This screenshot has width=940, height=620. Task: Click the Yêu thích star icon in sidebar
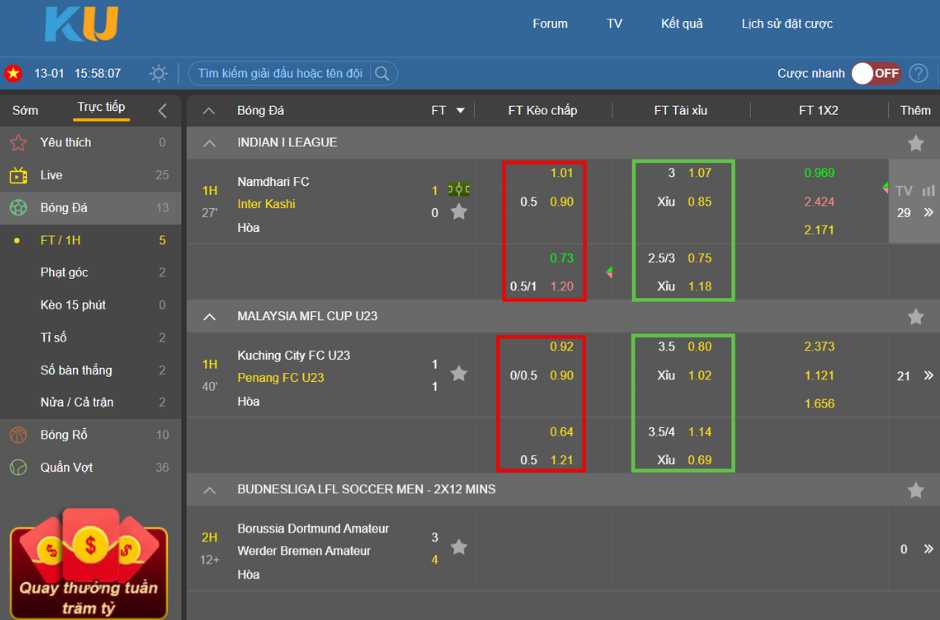(19, 143)
